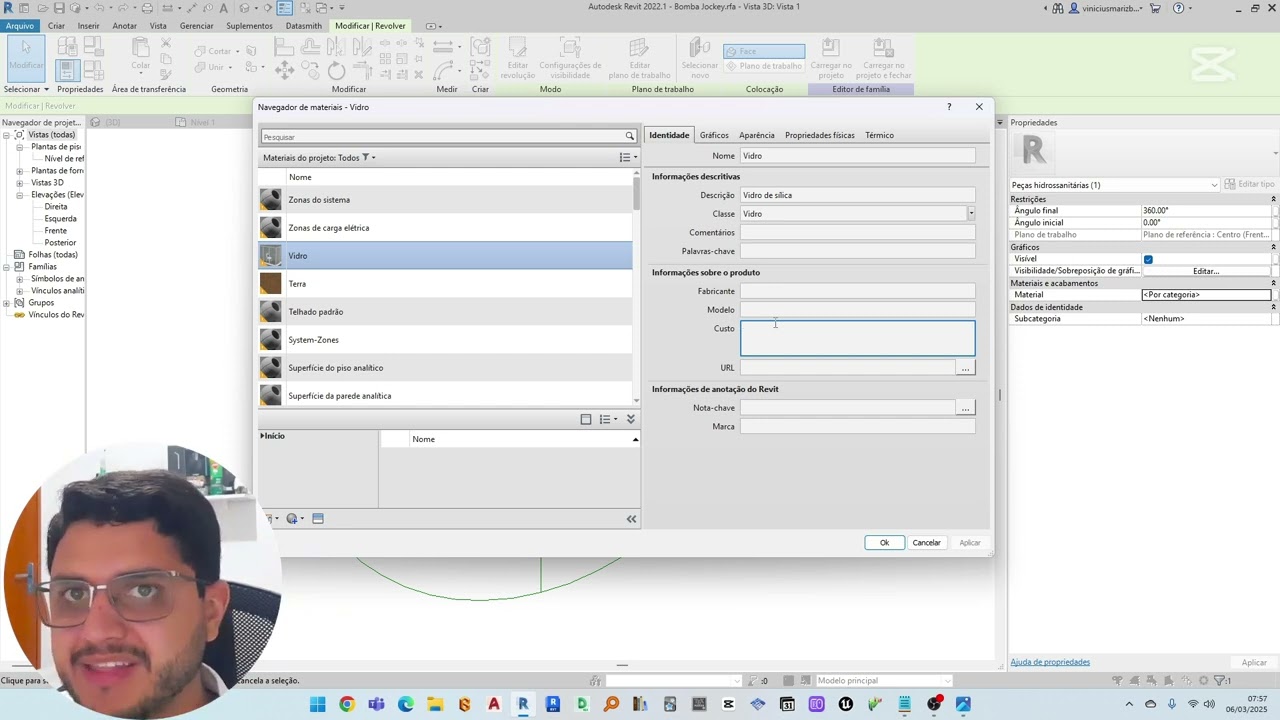Click the help question mark in material browser
Screen dimensions: 1280x720
click(x=949, y=107)
